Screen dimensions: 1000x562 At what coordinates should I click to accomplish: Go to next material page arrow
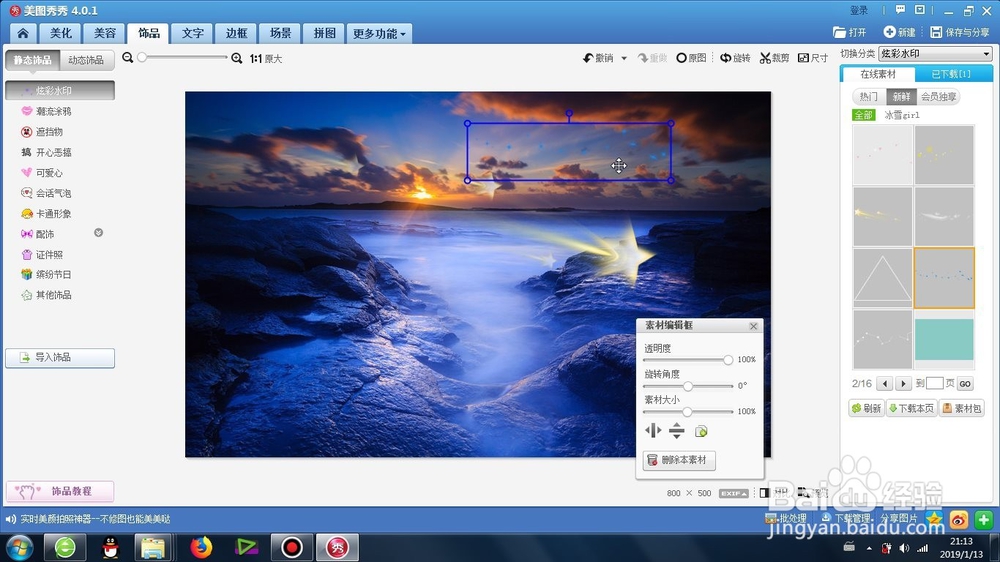(902, 383)
